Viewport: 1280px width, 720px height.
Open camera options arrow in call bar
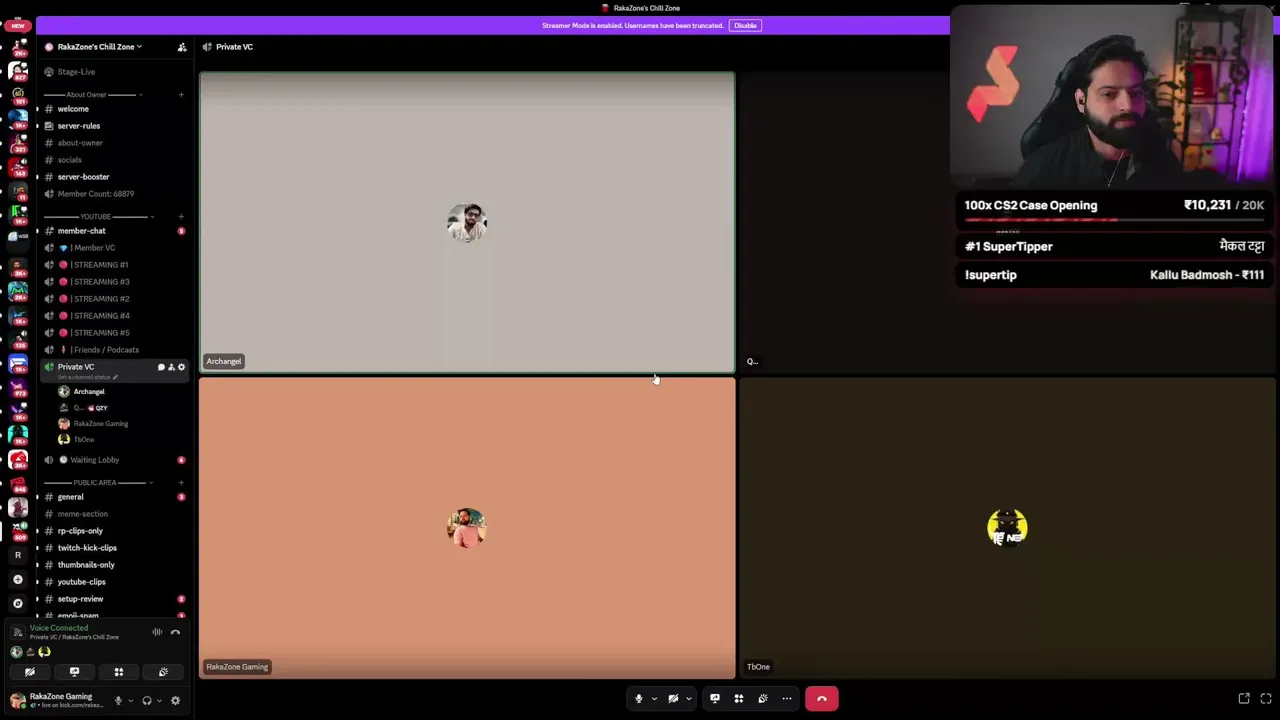point(688,699)
